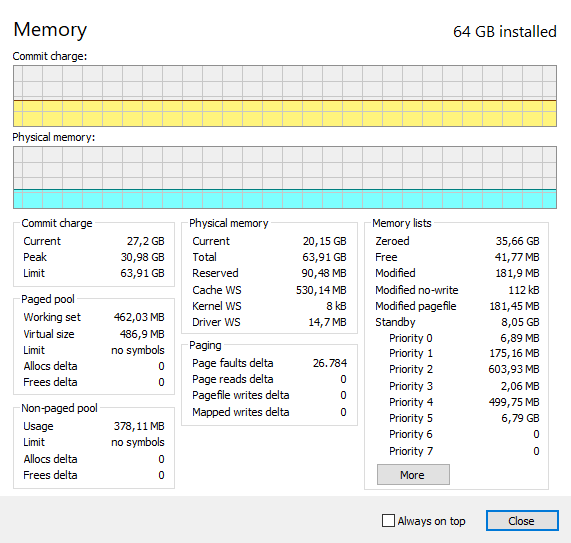This screenshot has width=571, height=543.
Task: Select the Commit charge Current value 27,2 GB
Action: tap(146, 241)
